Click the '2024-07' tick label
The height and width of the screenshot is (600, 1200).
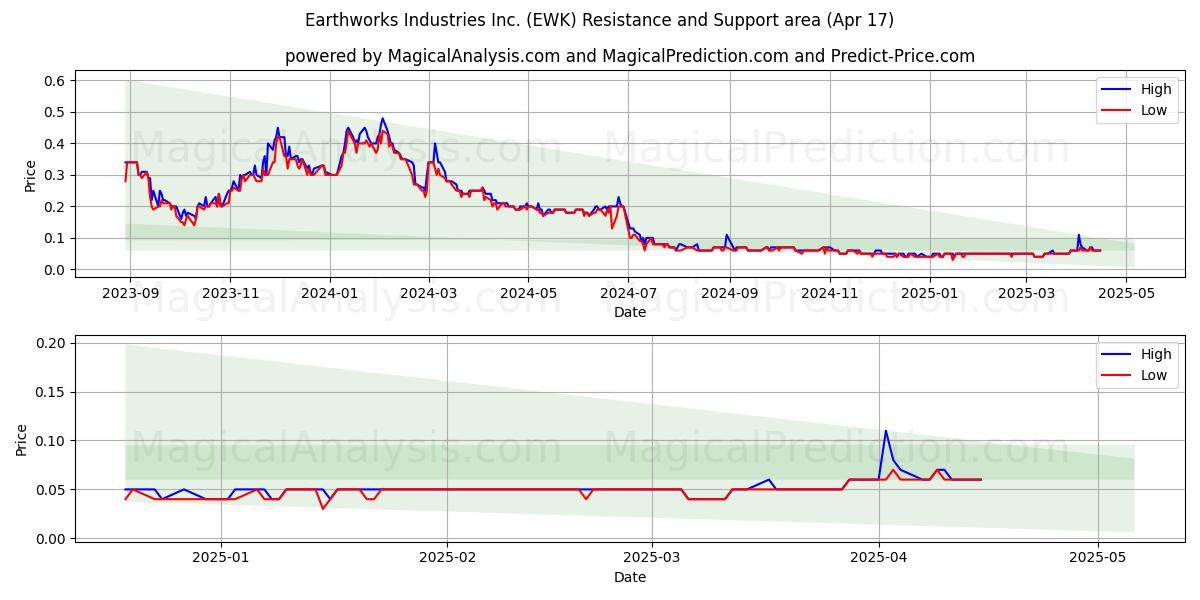tap(628, 293)
